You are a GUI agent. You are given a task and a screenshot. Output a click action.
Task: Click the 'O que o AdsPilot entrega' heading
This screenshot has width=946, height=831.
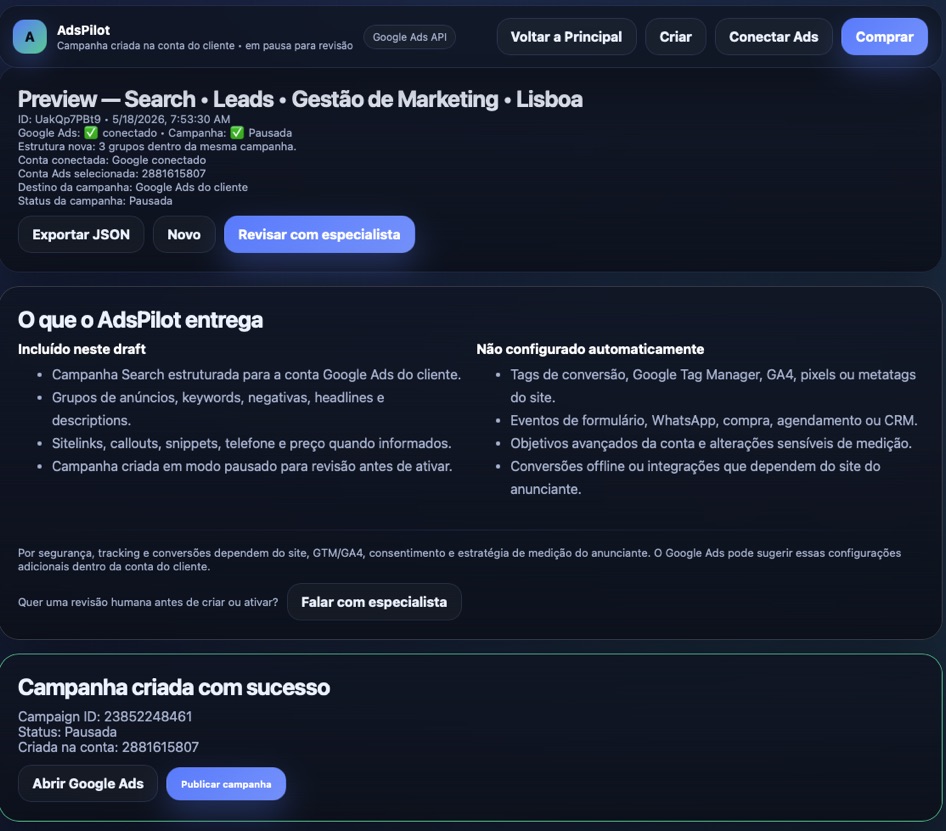coord(140,320)
